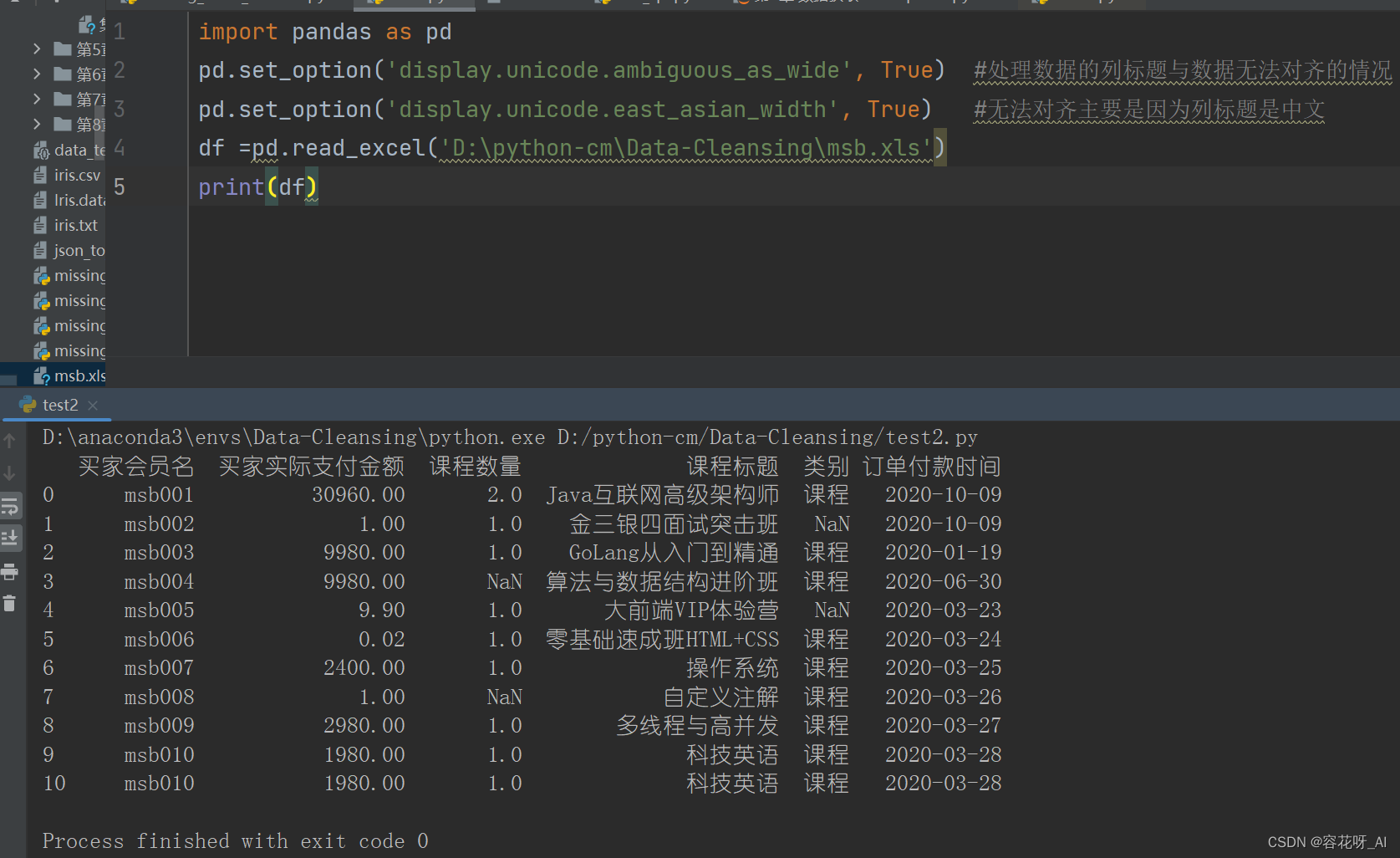This screenshot has height=858, width=1400.
Task: Click the comment '#处理数据的列标题与数据无法对齐的情况'
Action: pos(1183,71)
